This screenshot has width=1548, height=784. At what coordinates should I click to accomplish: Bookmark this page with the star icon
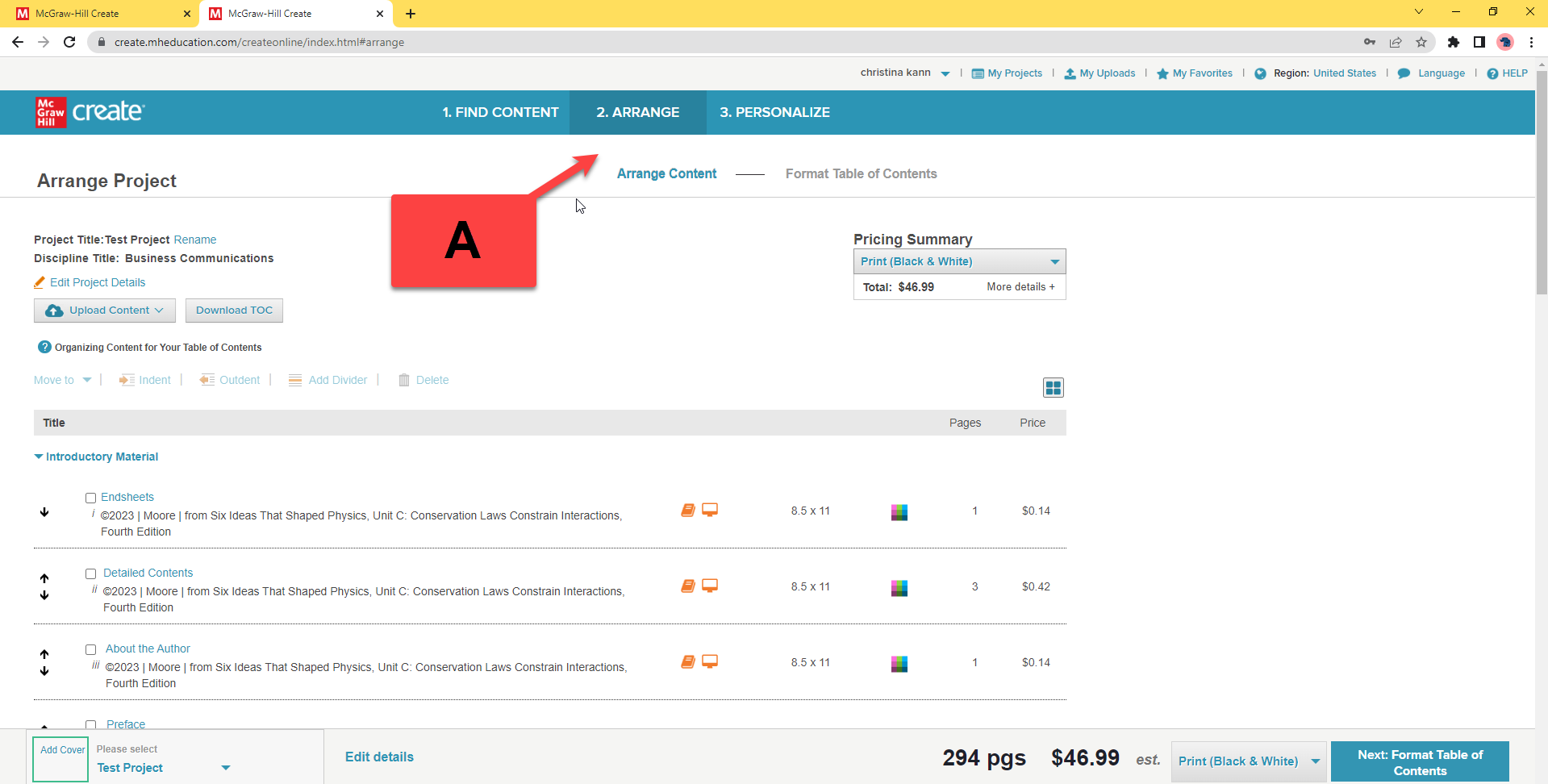(1421, 42)
